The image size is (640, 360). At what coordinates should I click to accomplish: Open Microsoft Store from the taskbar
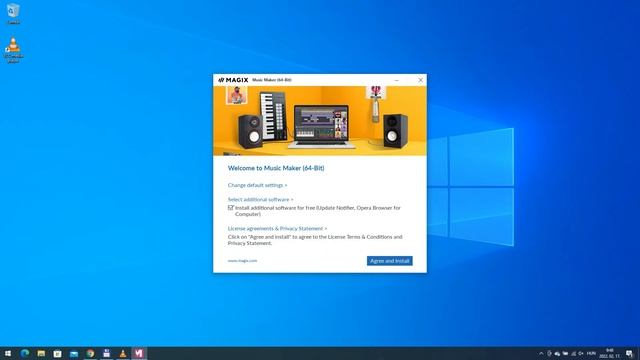[58, 353]
